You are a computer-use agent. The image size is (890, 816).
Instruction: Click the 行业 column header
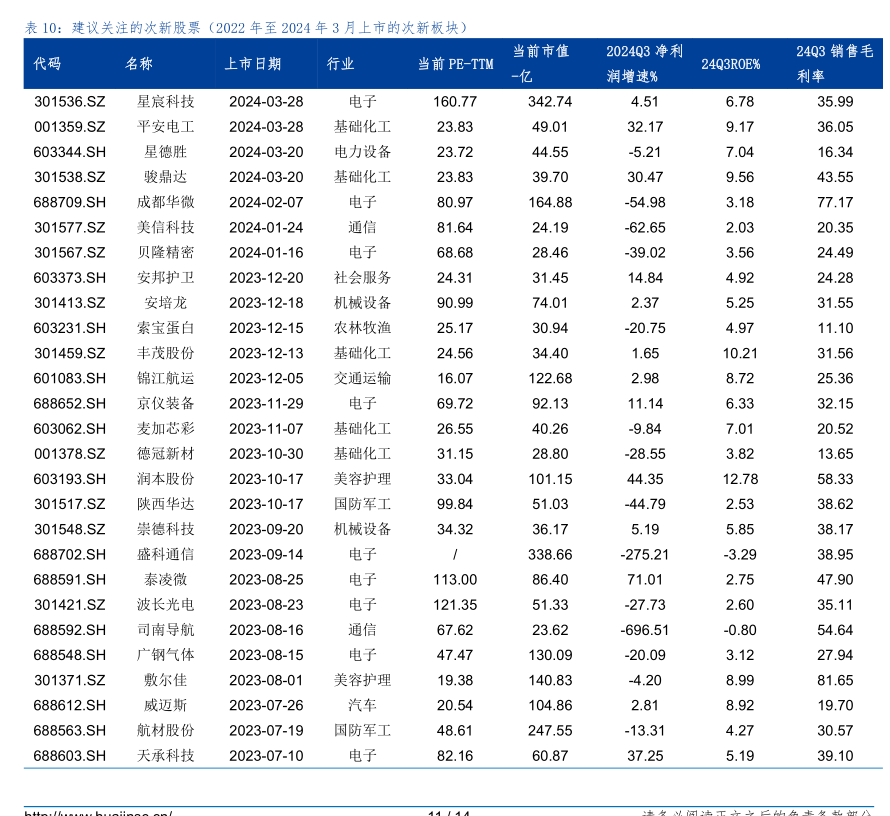pos(341,64)
